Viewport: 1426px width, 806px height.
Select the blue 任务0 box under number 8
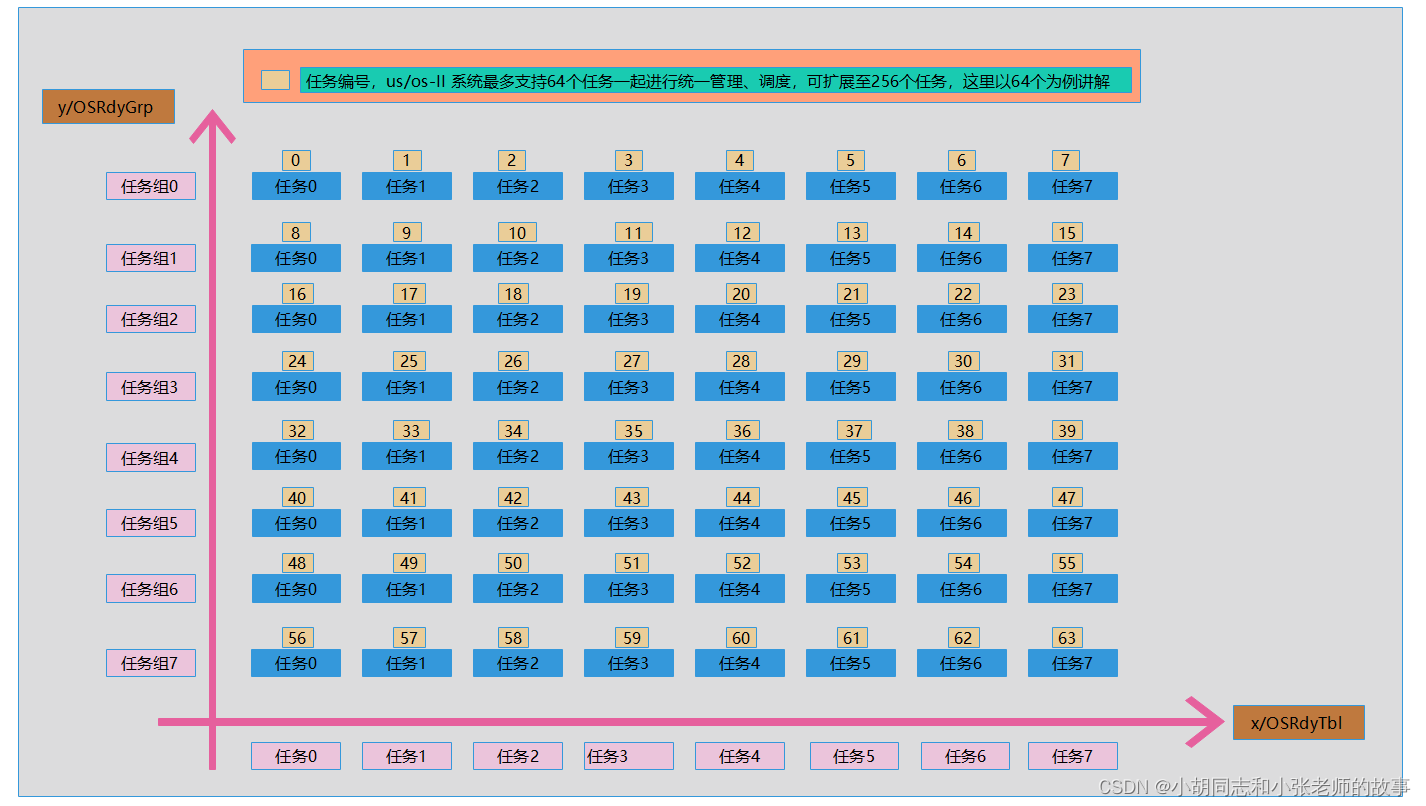click(296, 258)
